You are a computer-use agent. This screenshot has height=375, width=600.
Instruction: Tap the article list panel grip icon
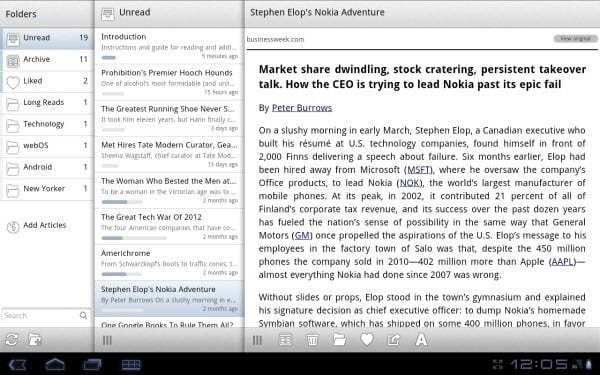coord(107,340)
